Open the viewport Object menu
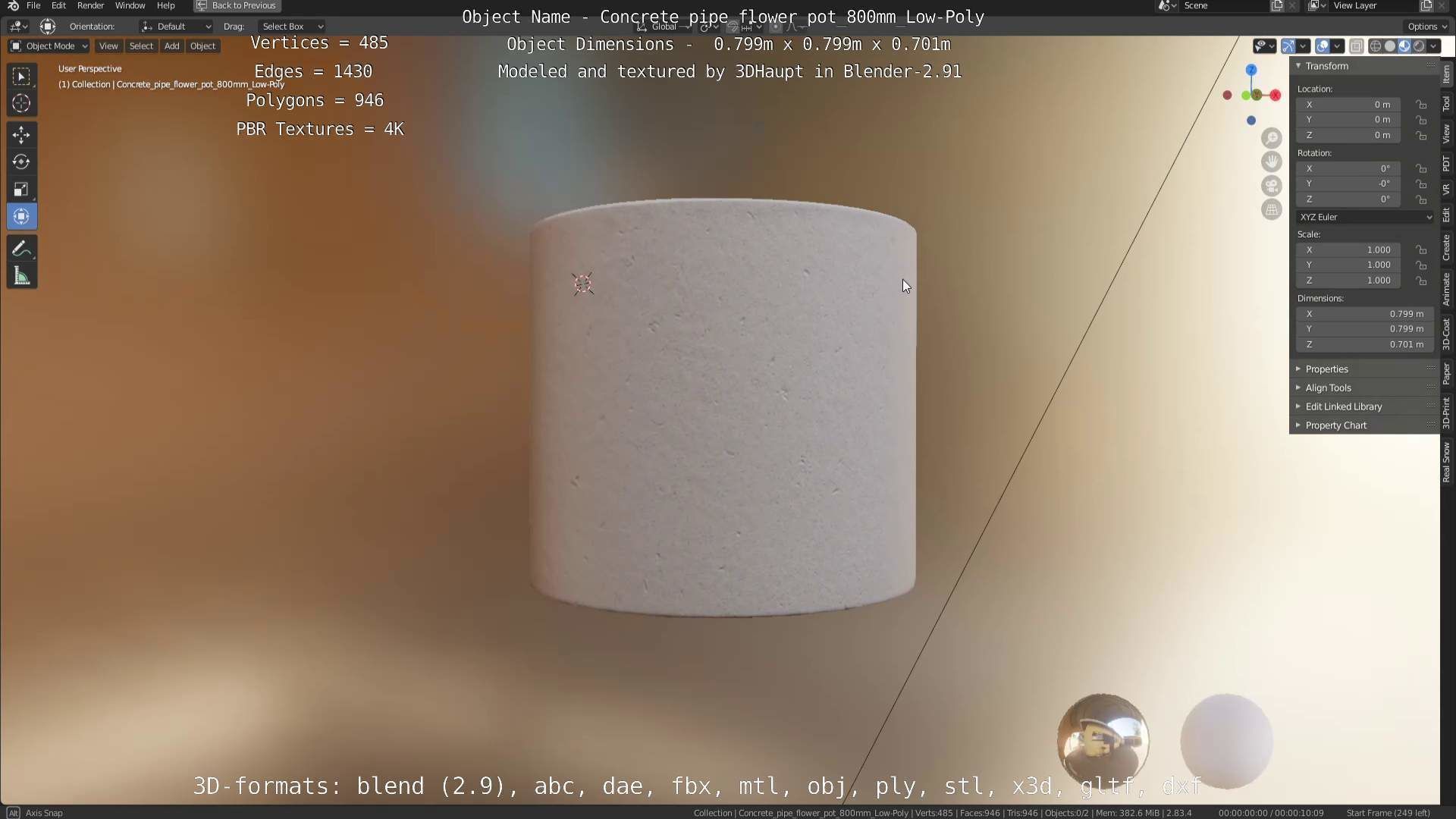The width and height of the screenshot is (1456, 819). click(202, 46)
